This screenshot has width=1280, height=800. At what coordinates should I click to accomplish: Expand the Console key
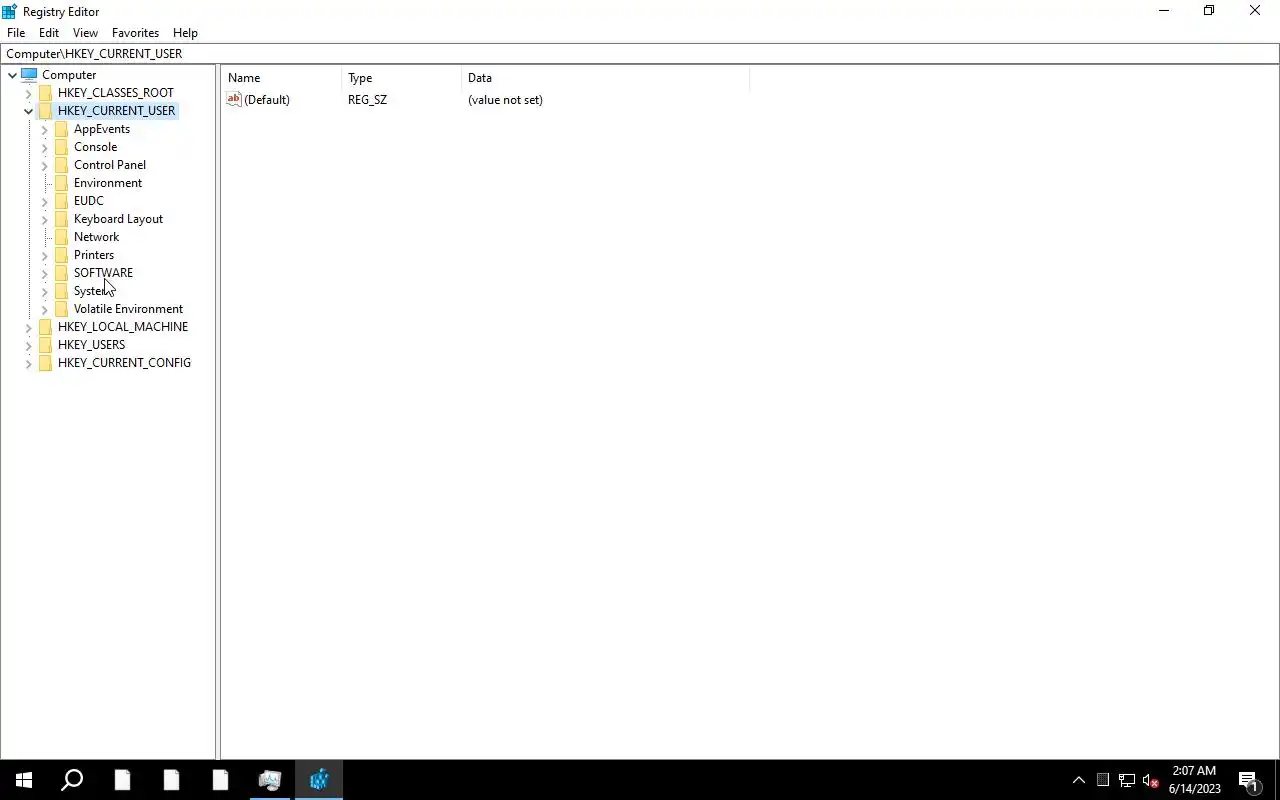click(44, 147)
